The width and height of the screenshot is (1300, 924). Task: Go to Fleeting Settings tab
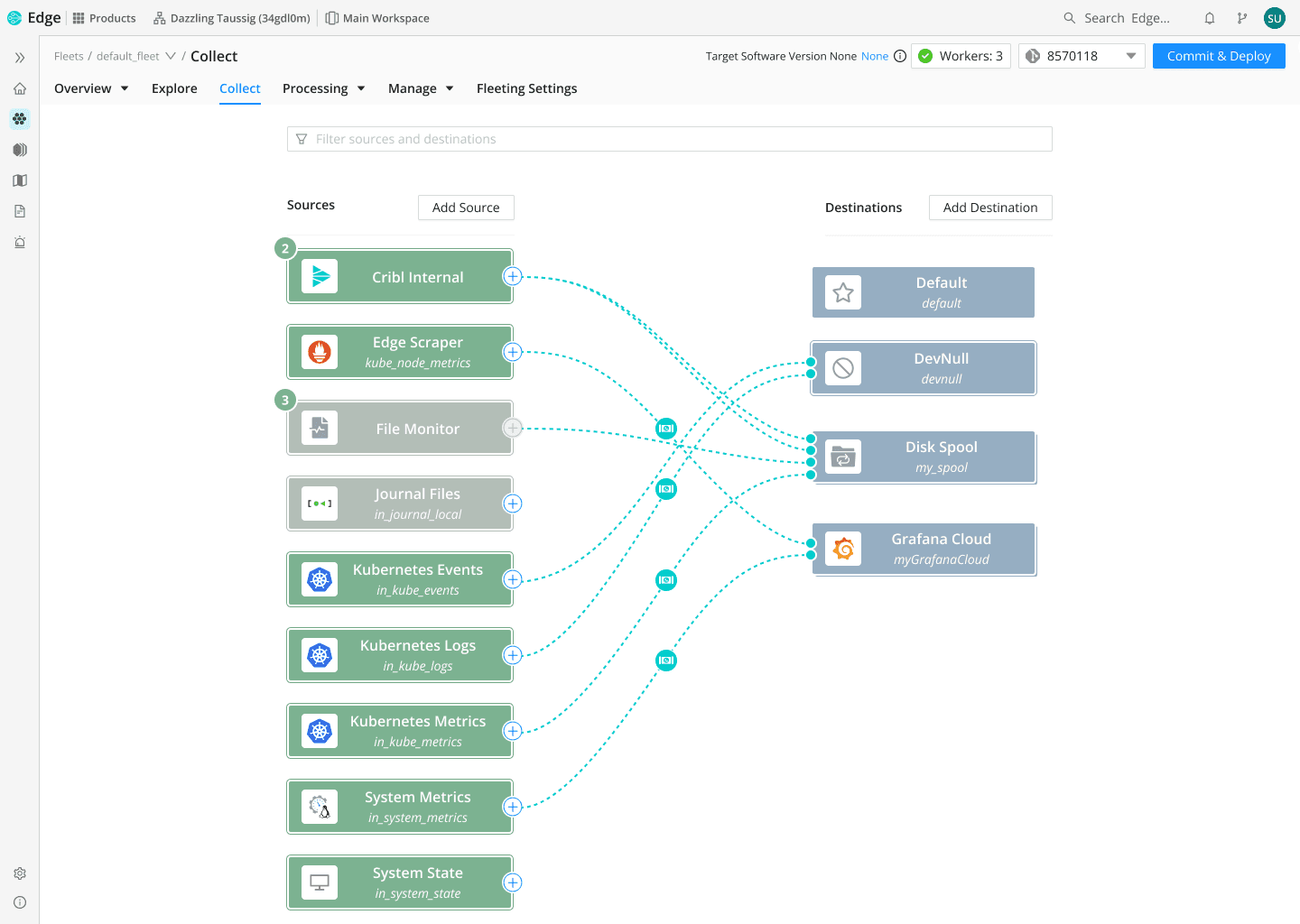pos(526,88)
